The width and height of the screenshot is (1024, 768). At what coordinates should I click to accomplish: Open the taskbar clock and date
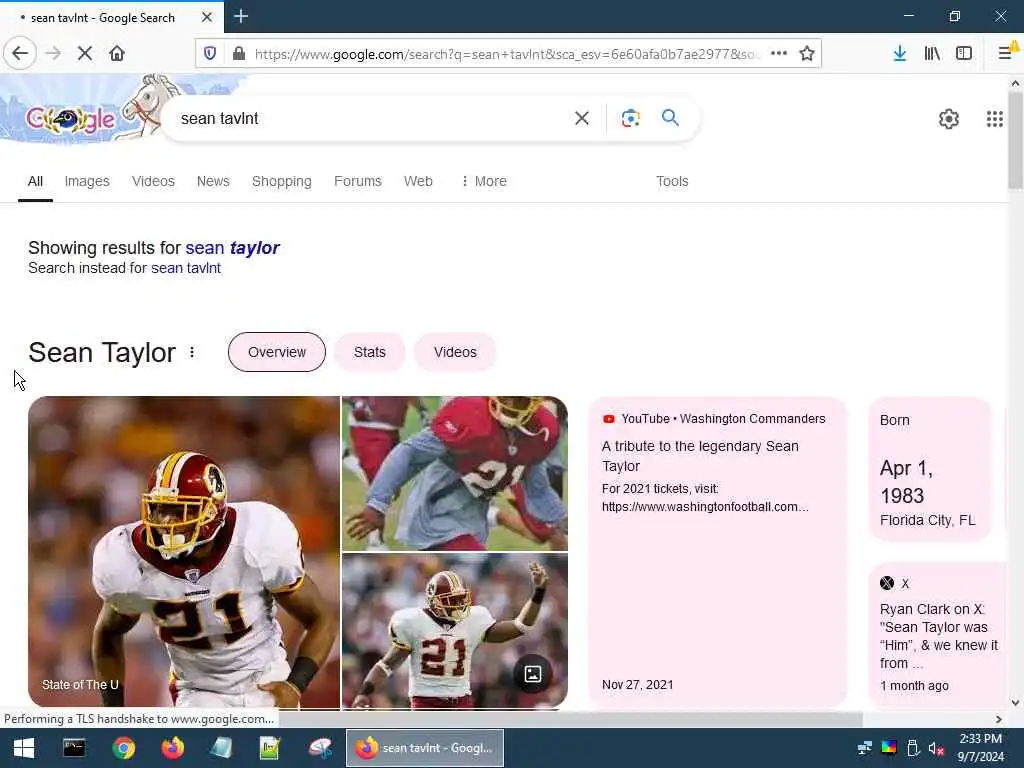coord(980,748)
